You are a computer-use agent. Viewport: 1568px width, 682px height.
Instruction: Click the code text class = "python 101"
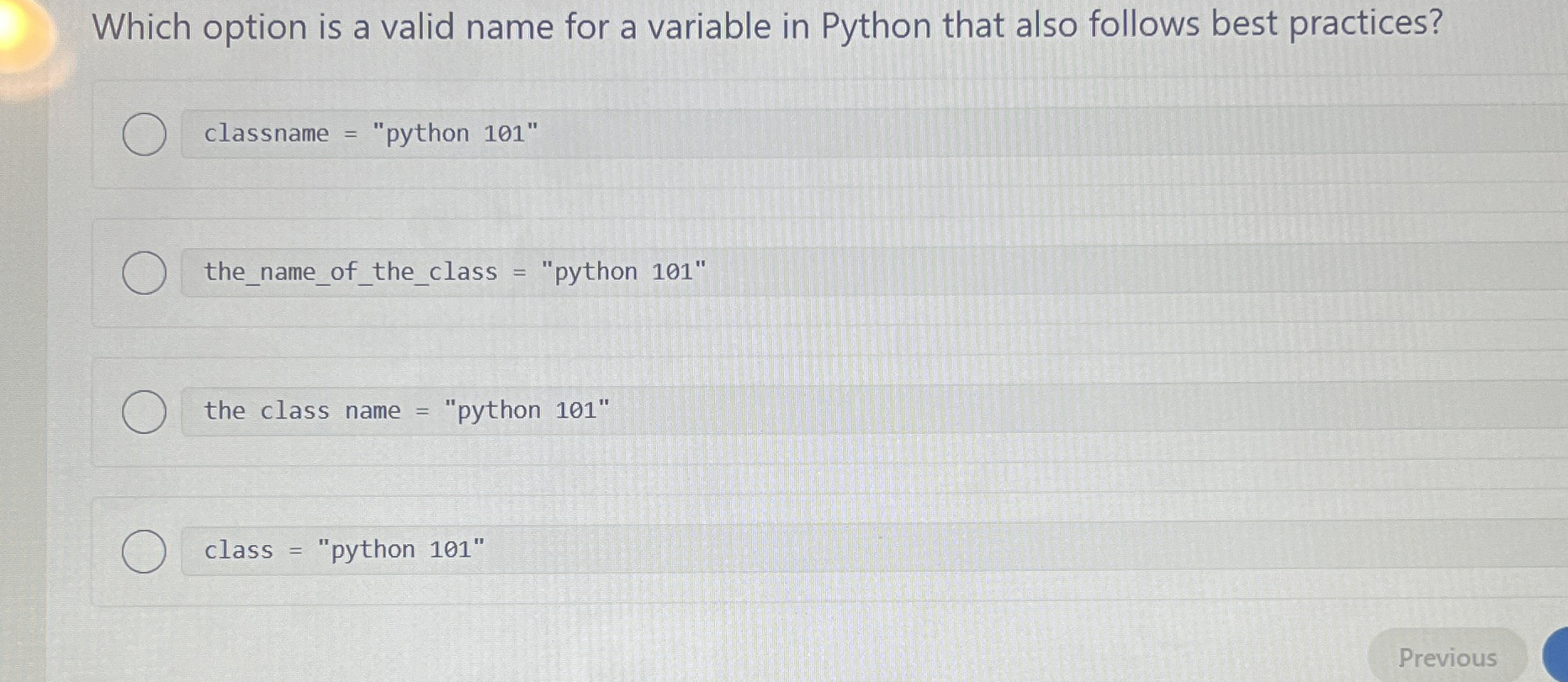(344, 549)
